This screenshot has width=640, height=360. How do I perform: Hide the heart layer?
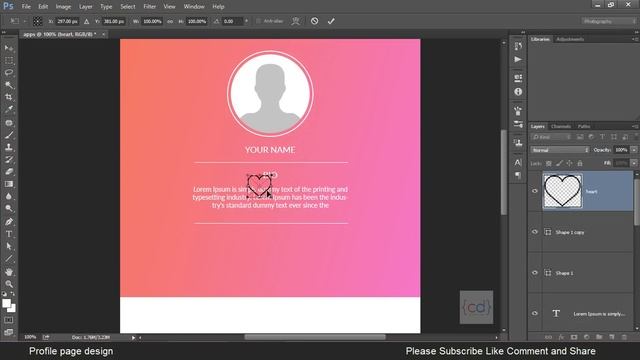[535, 191]
